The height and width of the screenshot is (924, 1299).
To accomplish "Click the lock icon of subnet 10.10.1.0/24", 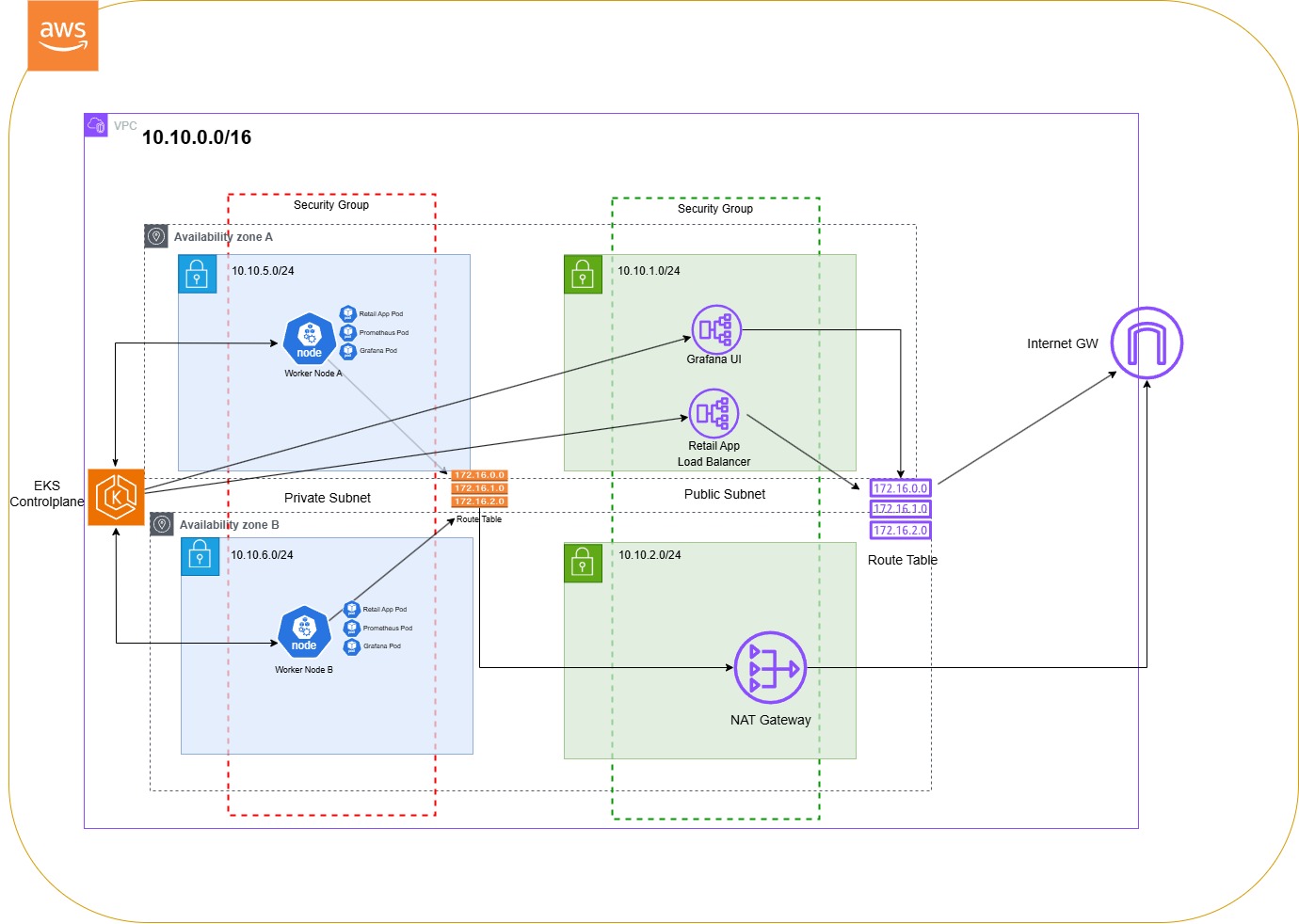I will pyautogui.click(x=583, y=274).
